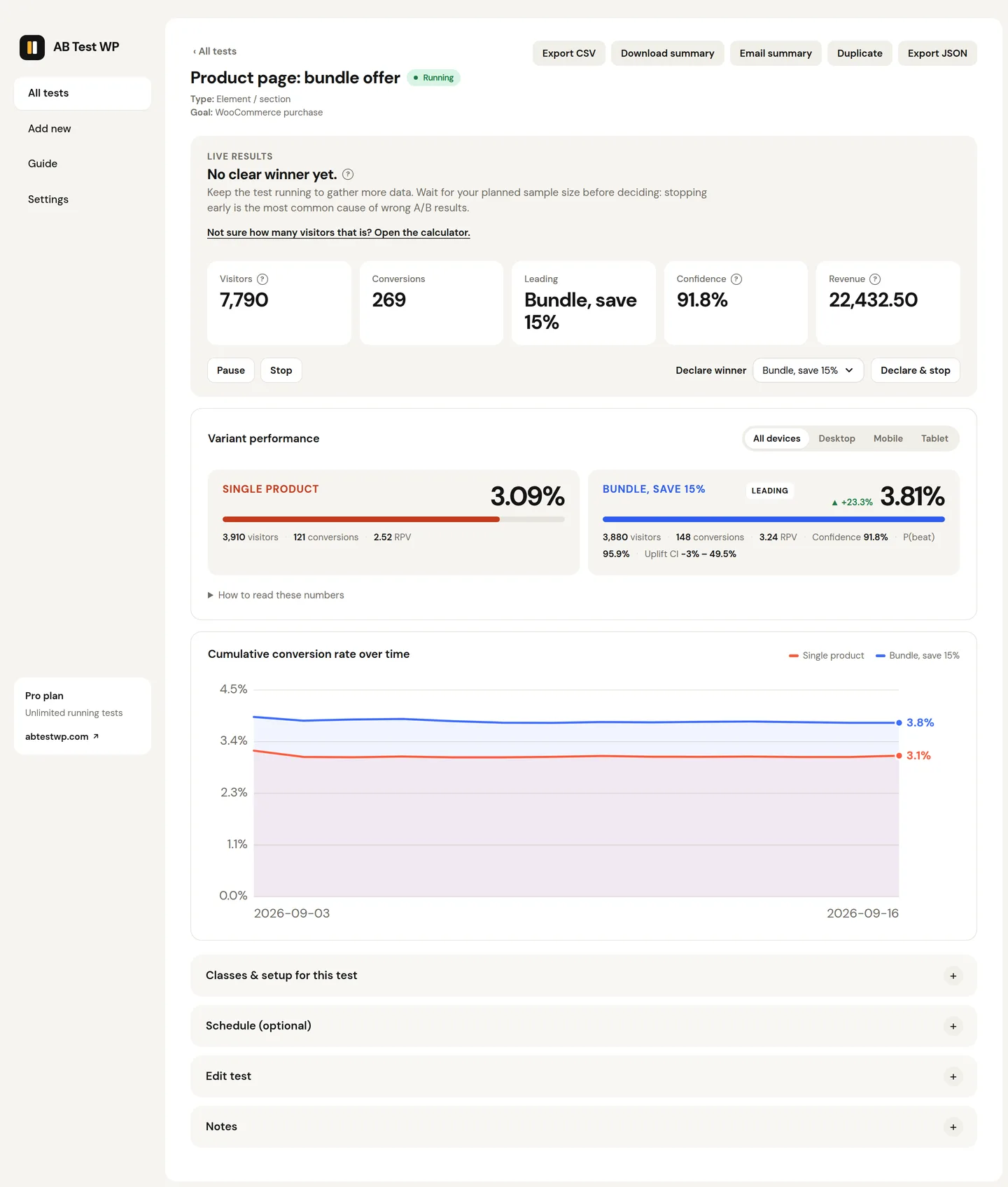Click the 269 conversions value
This screenshot has width=1008, height=1187.
pyautogui.click(x=388, y=300)
